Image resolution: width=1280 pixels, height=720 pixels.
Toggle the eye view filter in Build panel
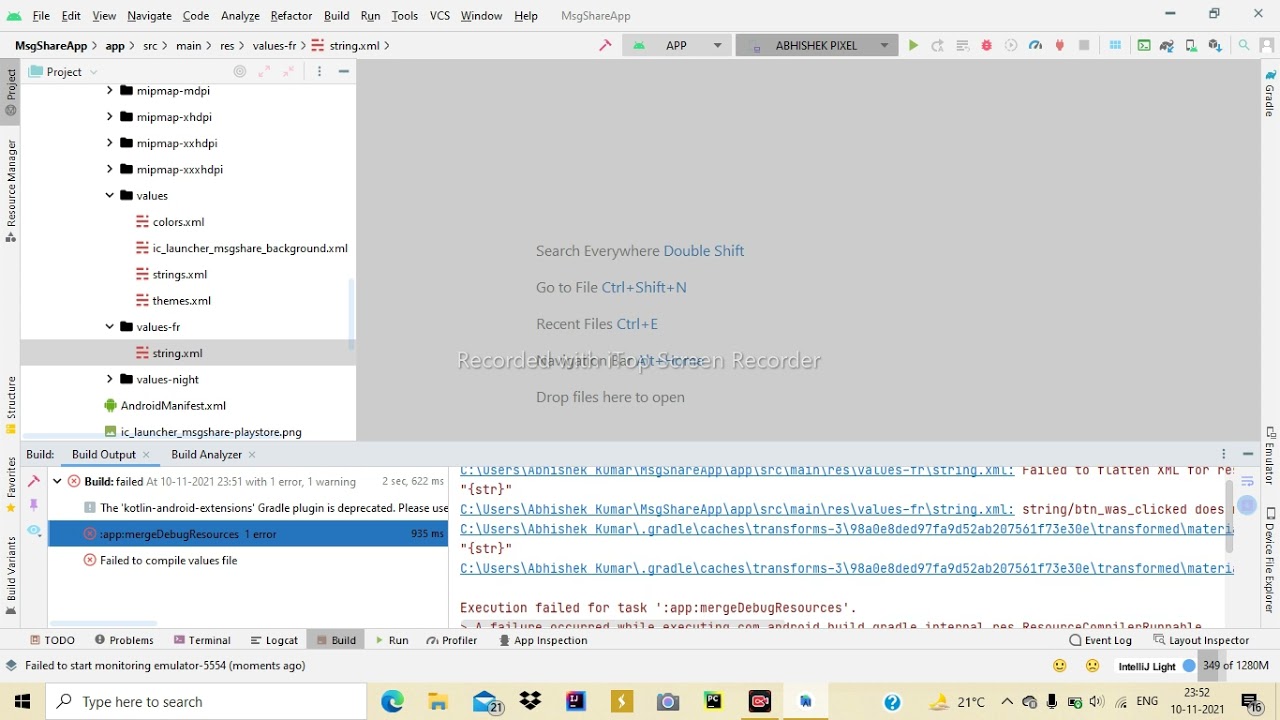coord(34,532)
